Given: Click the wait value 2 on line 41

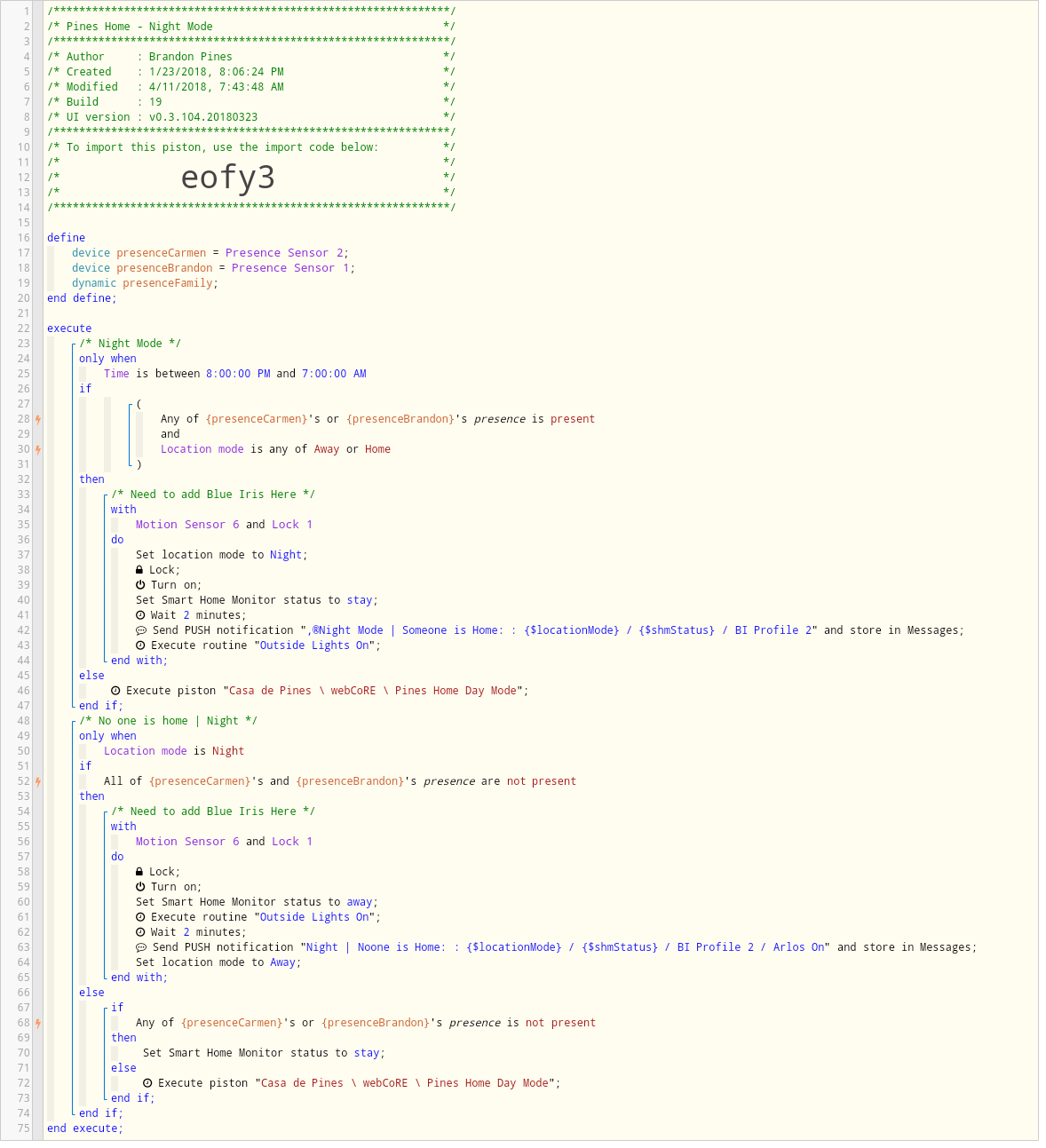Looking at the screenshot, I should 186,615.
